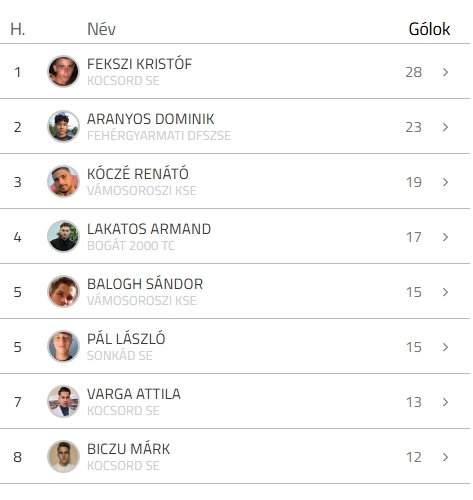Open Fekszi Kristóf's player avatar
The width and height of the screenshot is (473, 500).
63,71
